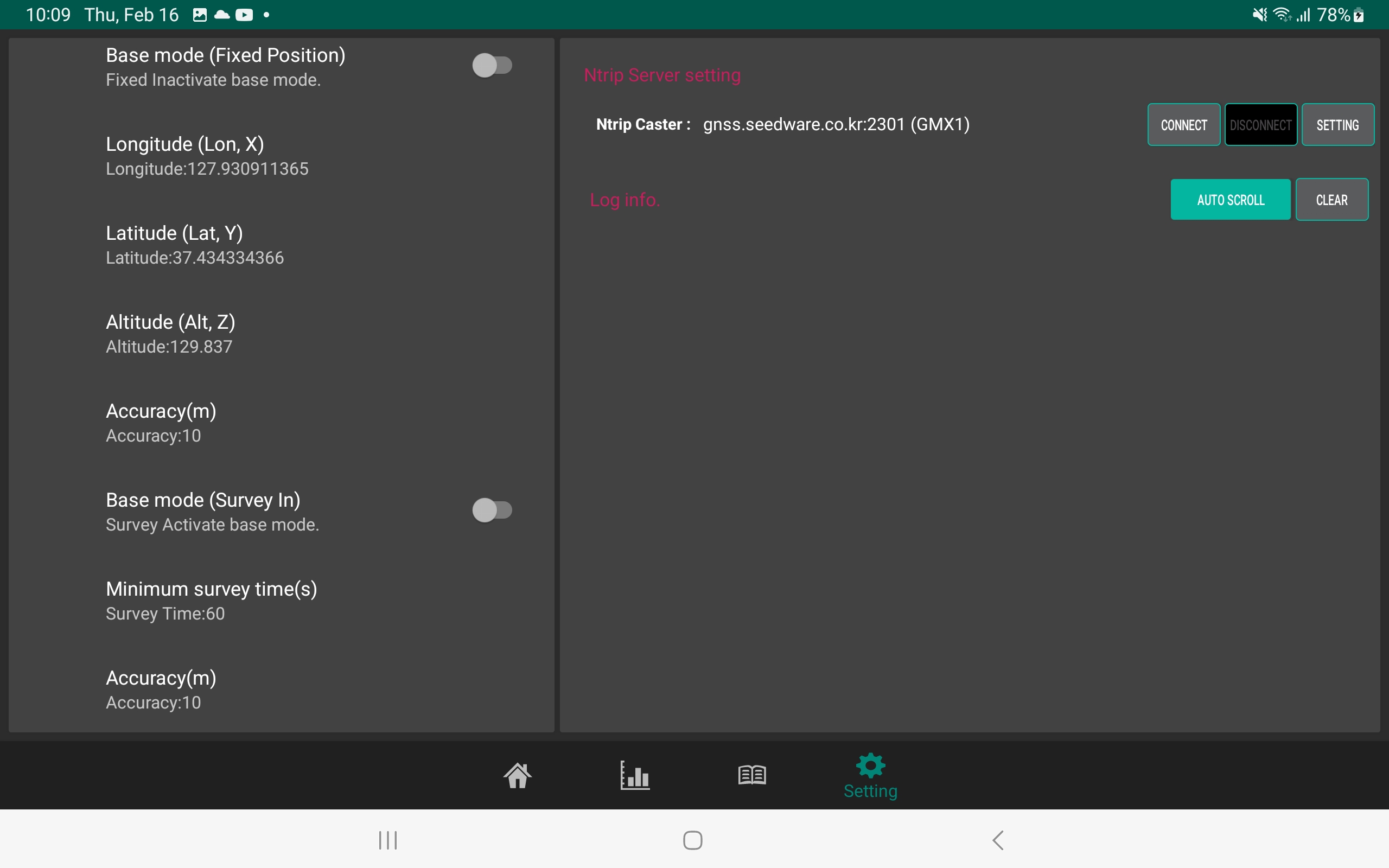This screenshot has width=1389, height=868.
Task: Open Accuracy(m) below Minimum survey time
Action: coord(281,690)
